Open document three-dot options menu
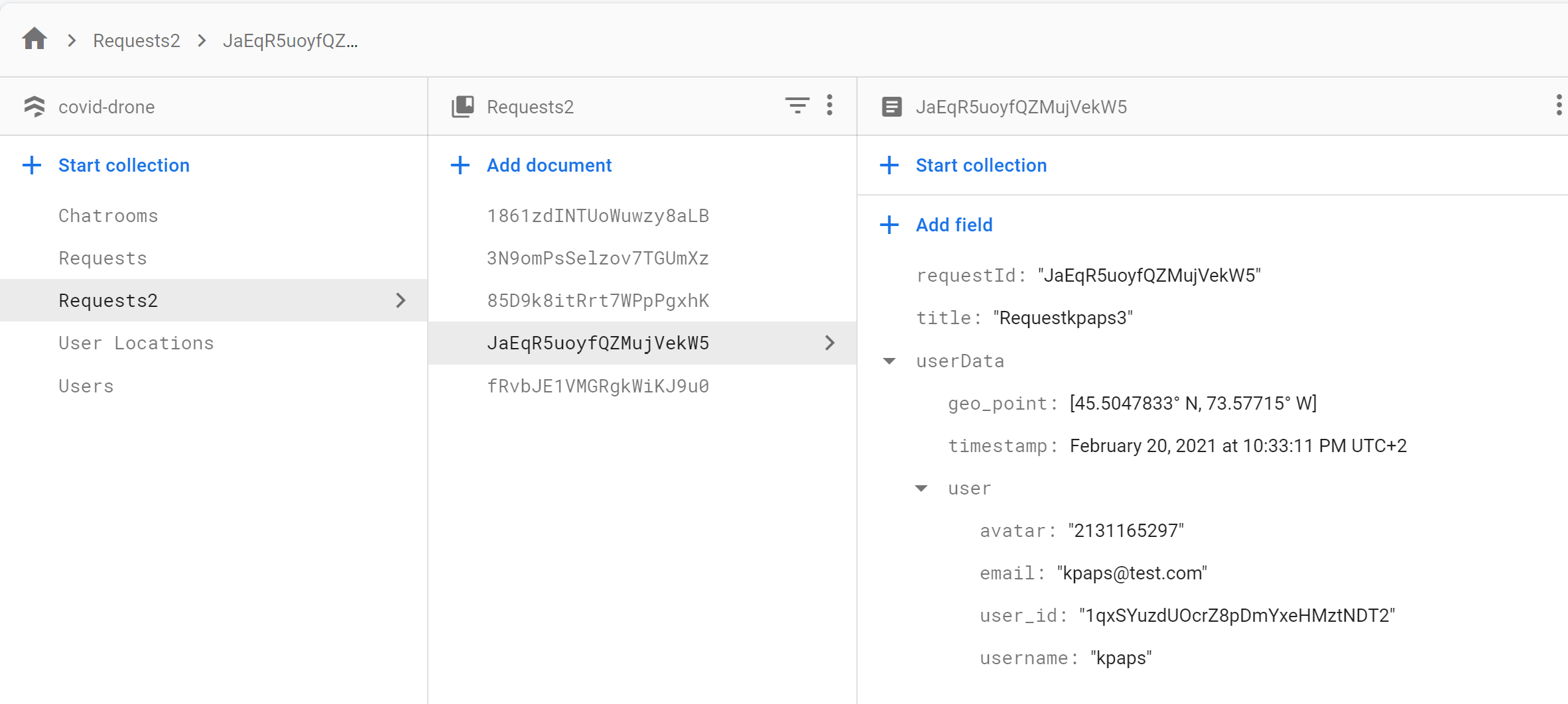 click(1558, 105)
